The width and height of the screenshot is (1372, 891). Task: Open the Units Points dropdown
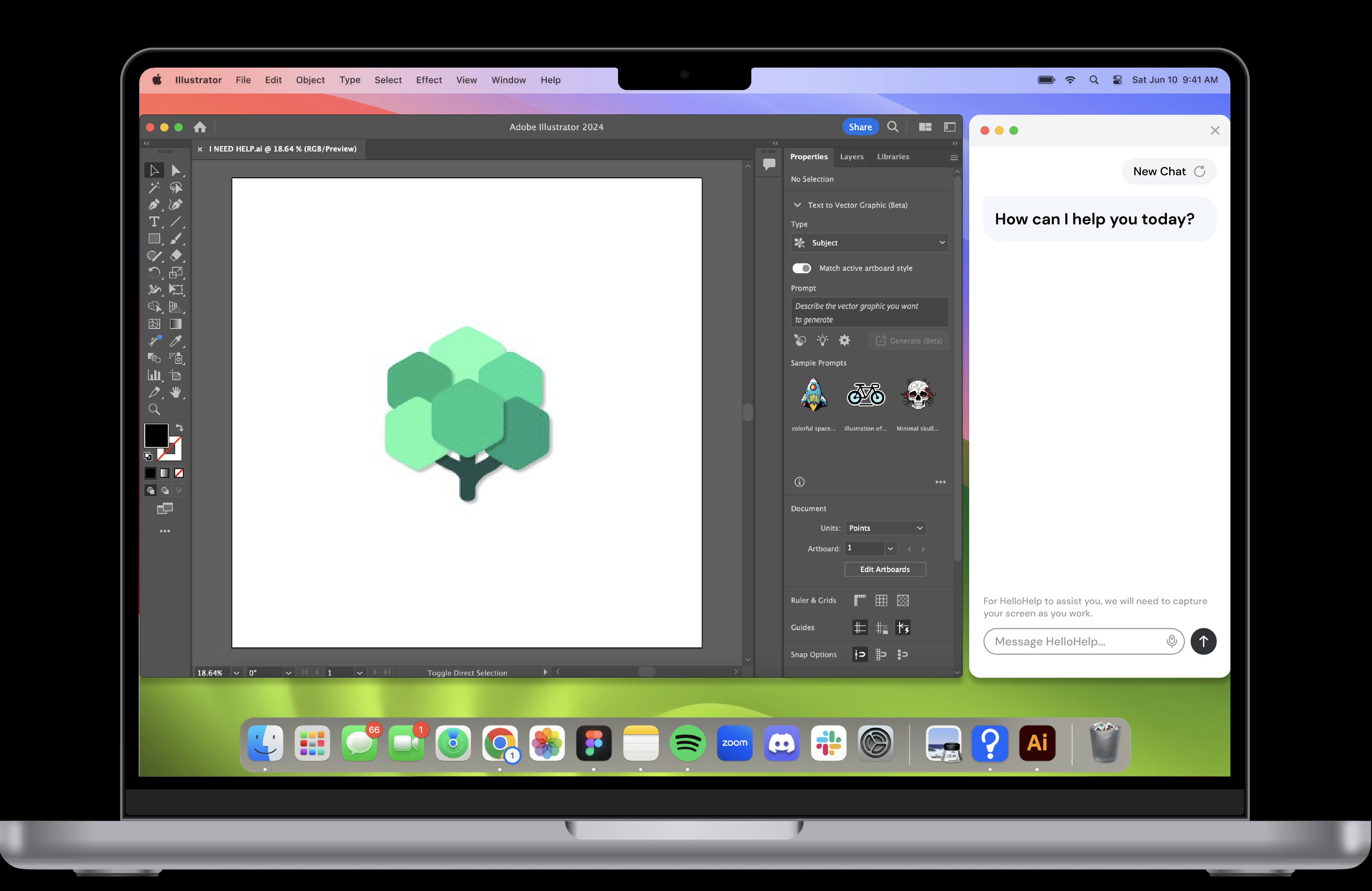[885, 528]
